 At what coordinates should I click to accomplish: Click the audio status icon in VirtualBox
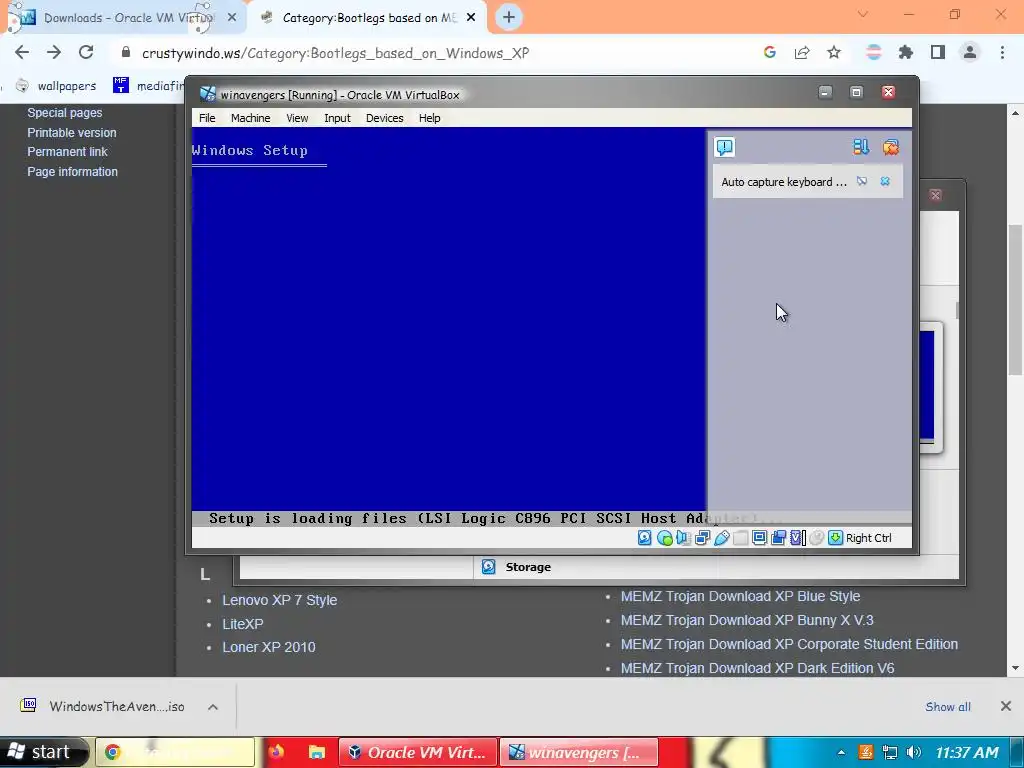(684, 537)
